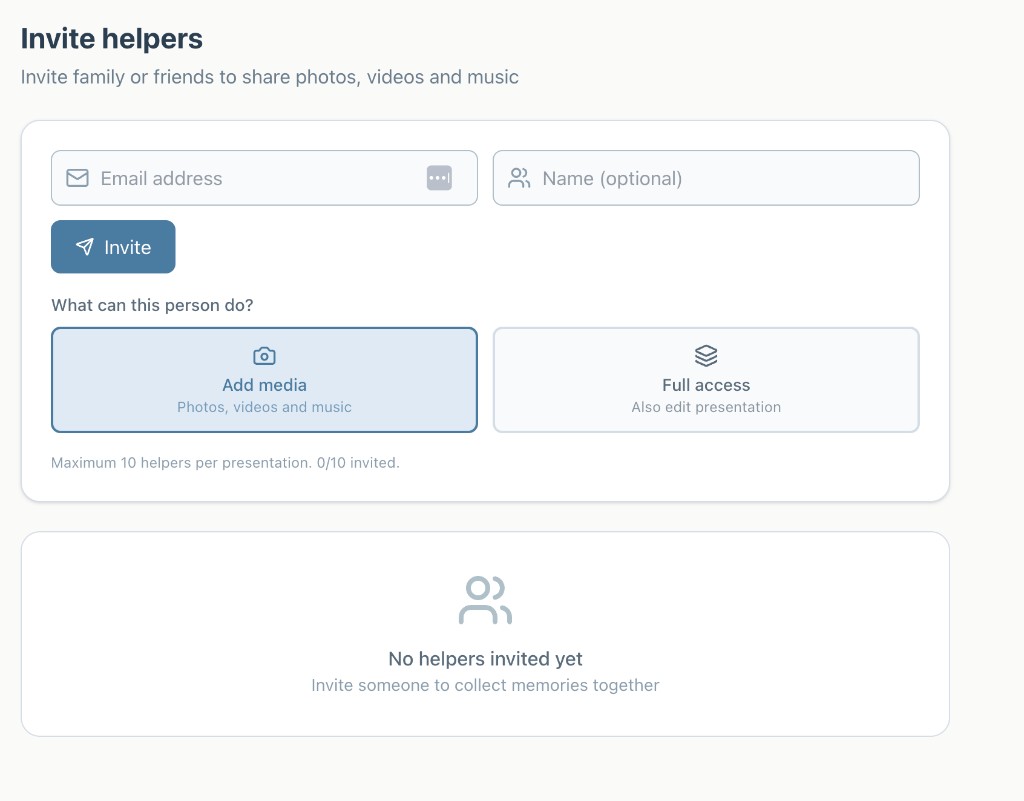Click the "Invite helpers" page heading
Screen dimensions: 1024x801
pyautogui.click(x=112, y=39)
